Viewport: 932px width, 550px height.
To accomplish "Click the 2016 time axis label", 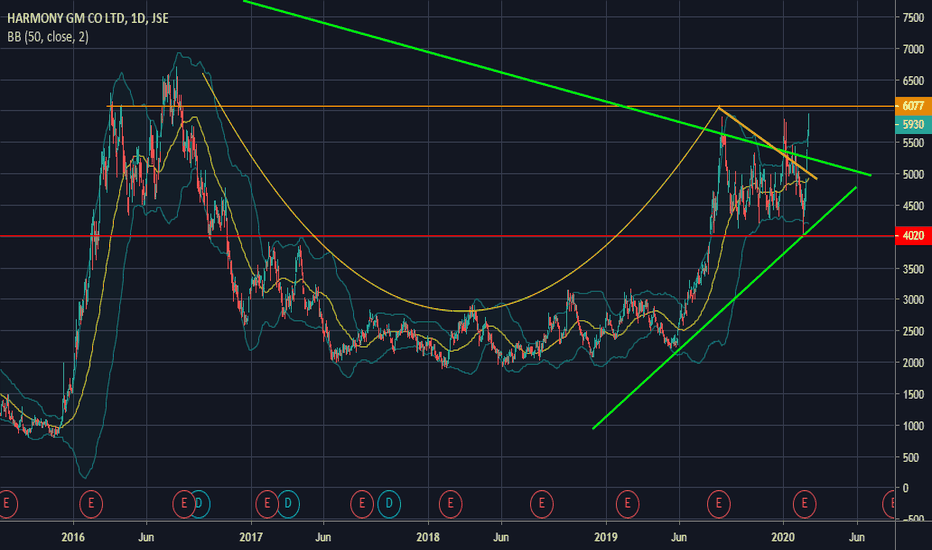I will click(73, 538).
